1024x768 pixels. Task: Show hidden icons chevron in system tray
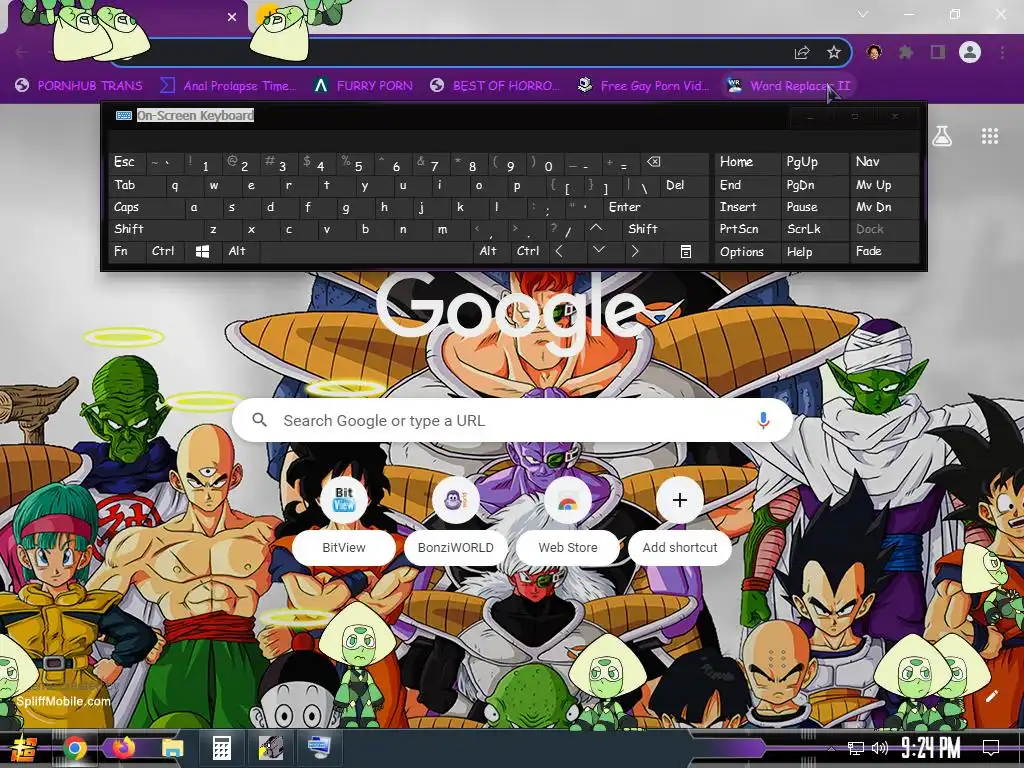point(831,748)
